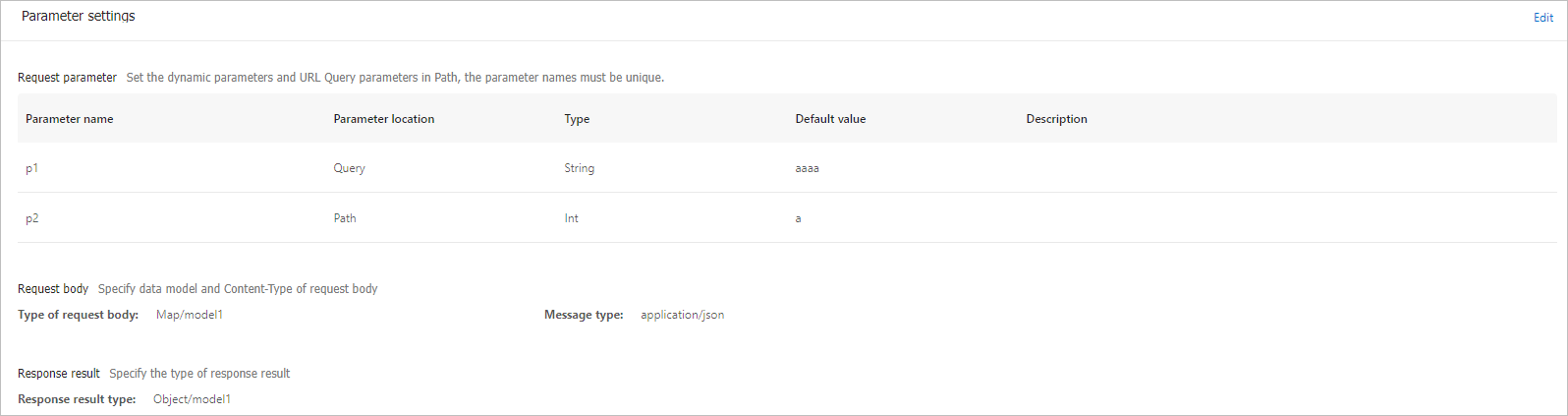Select the default value aaaa
Viewport: 1568px width, 416px height.
point(808,168)
